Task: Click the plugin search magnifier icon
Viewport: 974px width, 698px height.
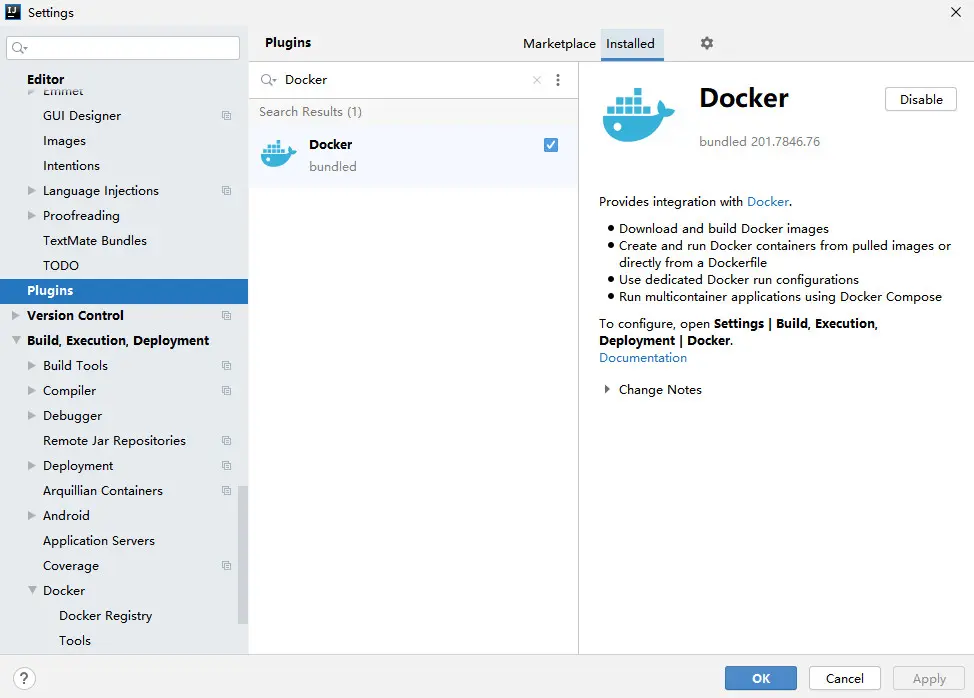Action: pos(268,79)
